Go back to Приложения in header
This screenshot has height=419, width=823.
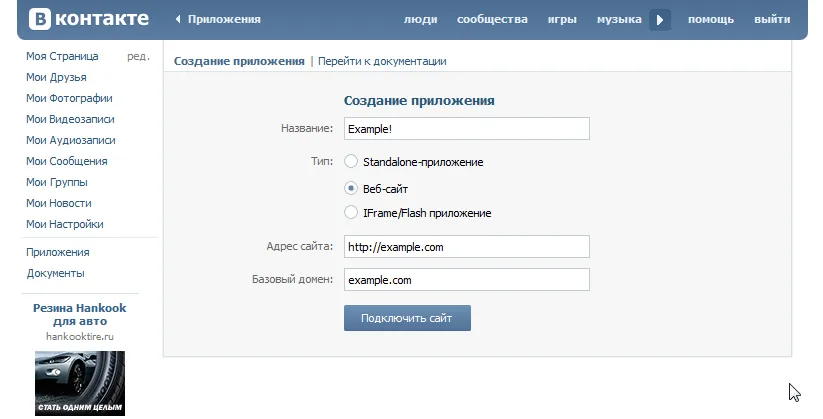pos(218,19)
